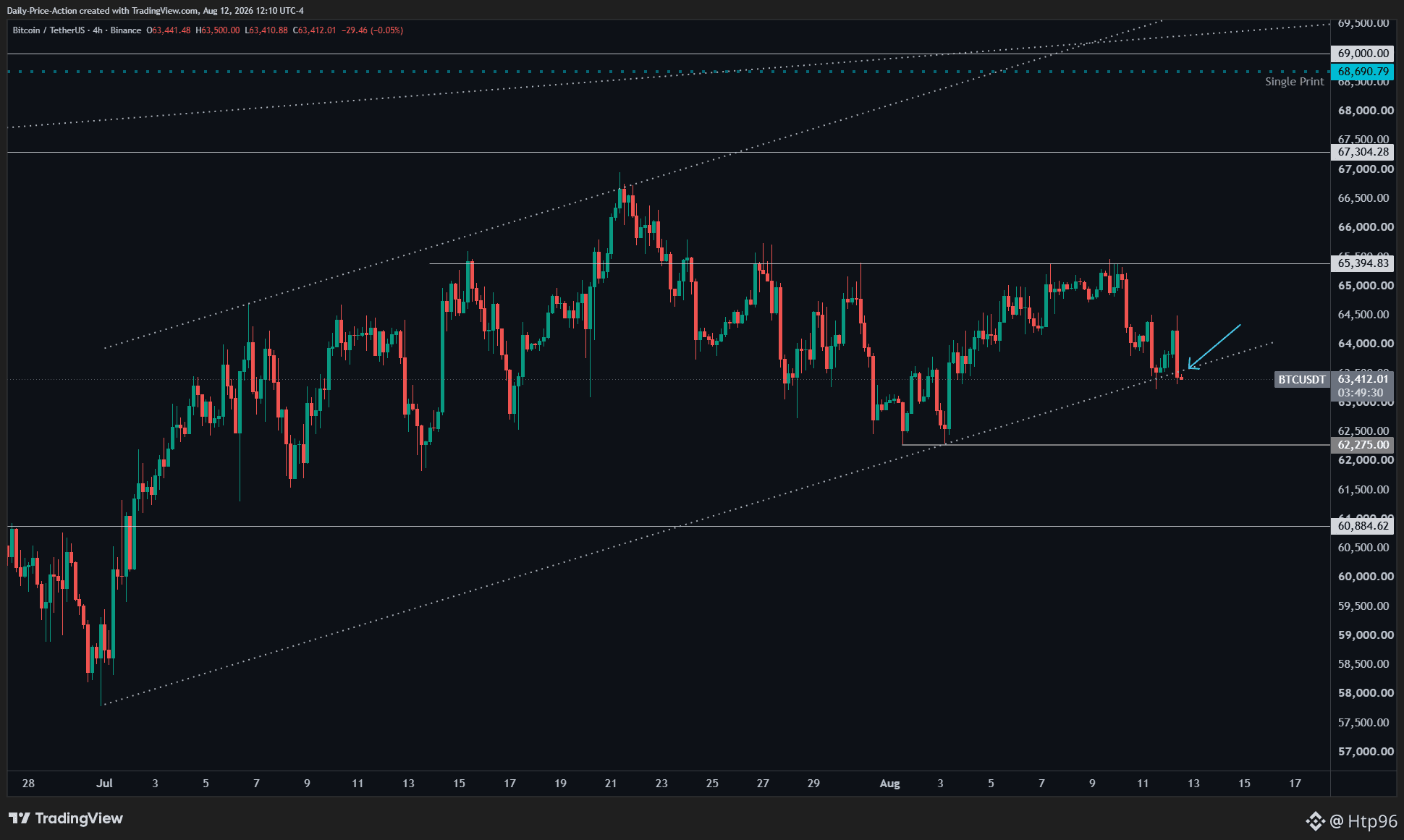Click the 66,000.00 price axis tick
This screenshot has height=840, width=1404.
point(1366,227)
